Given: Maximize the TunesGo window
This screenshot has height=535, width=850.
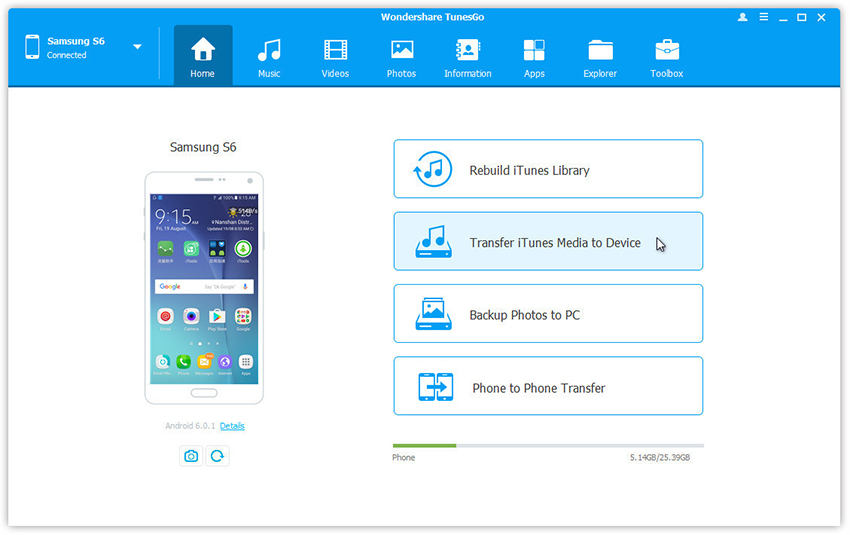Looking at the screenshot, I should tap(802, 17).
